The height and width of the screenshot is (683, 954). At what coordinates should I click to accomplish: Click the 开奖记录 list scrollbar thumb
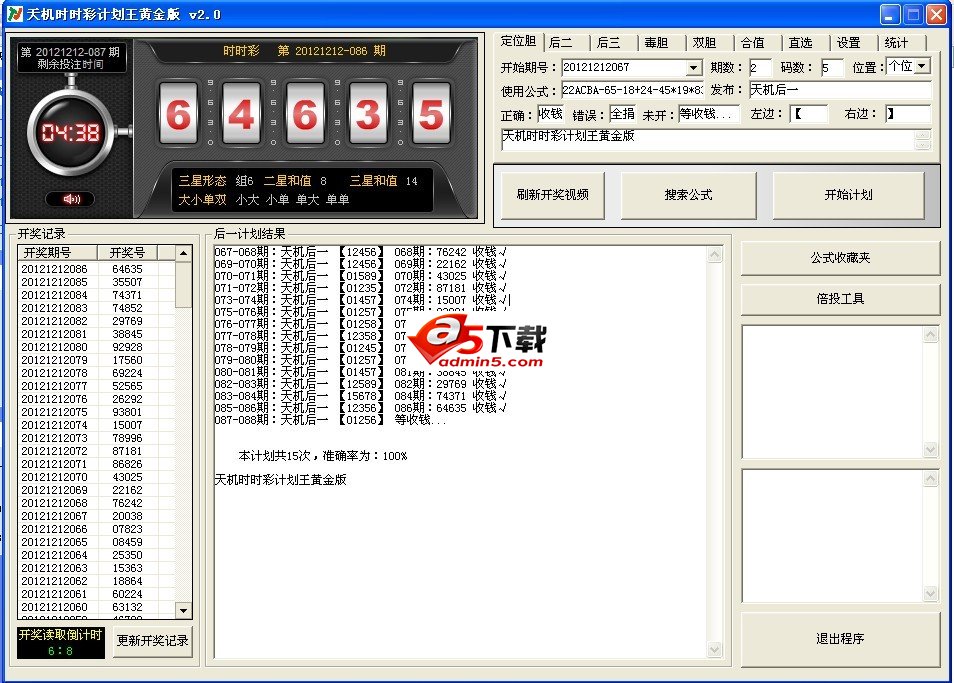coord(183,285)
